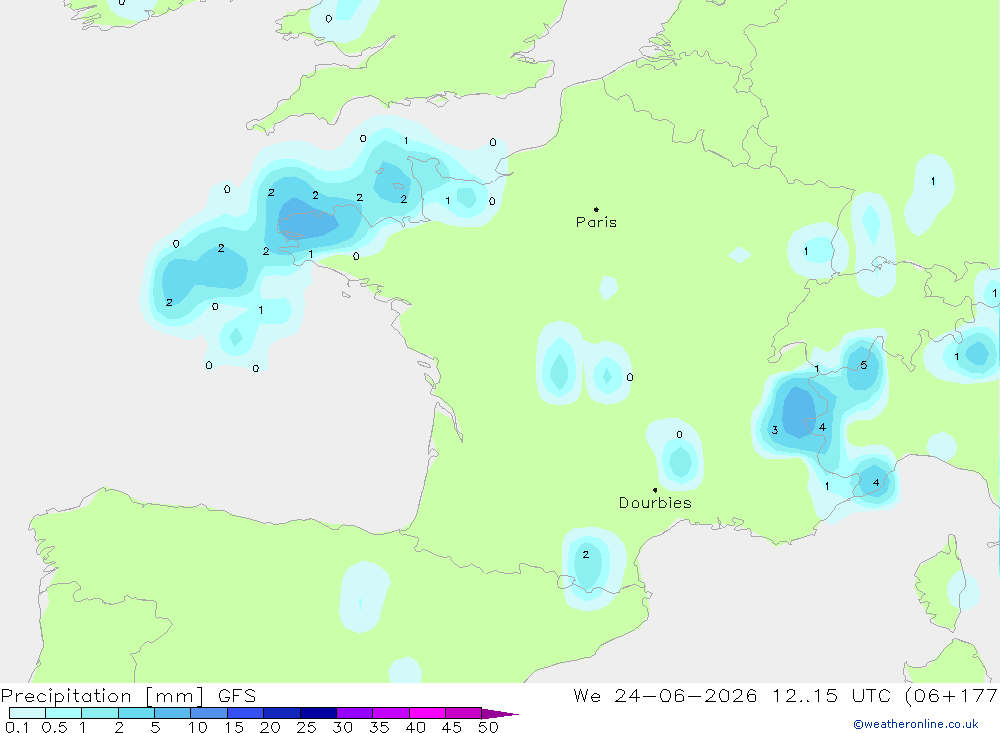The image size is (1000, 733).
Task: Select the 10 mm legend color swatch
Action: 209,713
